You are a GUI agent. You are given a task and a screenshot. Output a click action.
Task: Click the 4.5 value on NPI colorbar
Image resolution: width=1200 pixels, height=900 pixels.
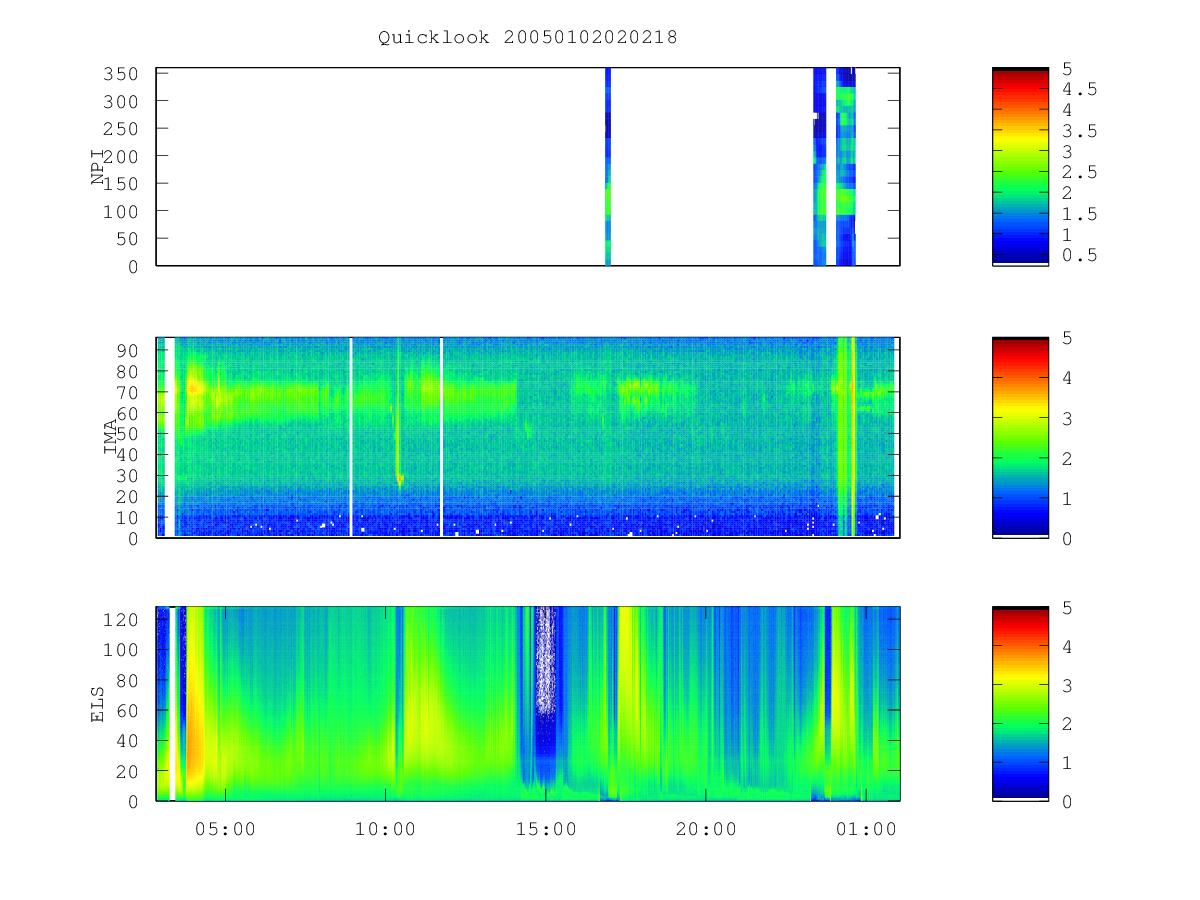pos(1079,90)
